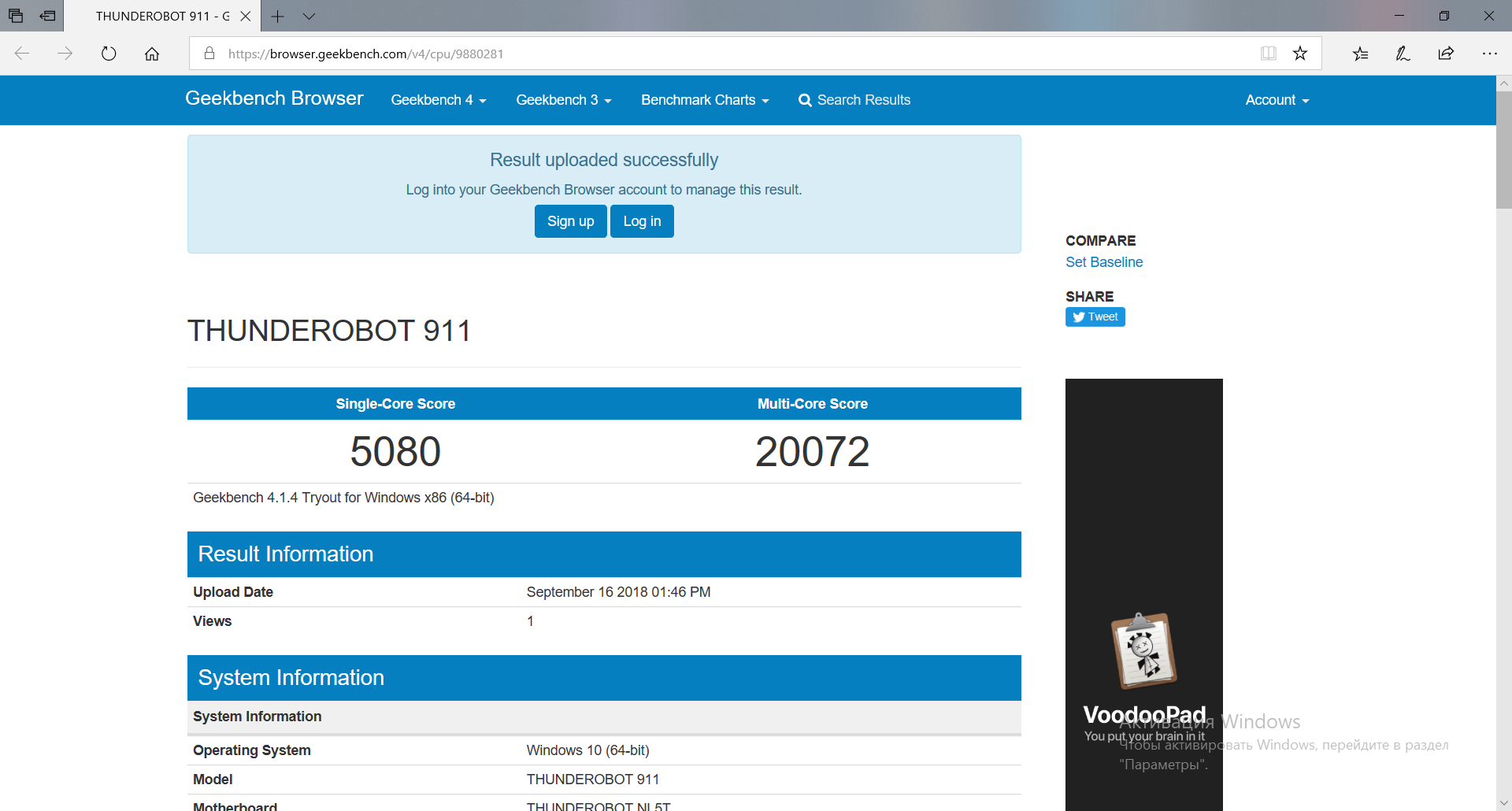The image size is (1512, 811).
Task: Expand the Benchmark Charts menu
Action: pyautogui.click(x=705, y=100)
